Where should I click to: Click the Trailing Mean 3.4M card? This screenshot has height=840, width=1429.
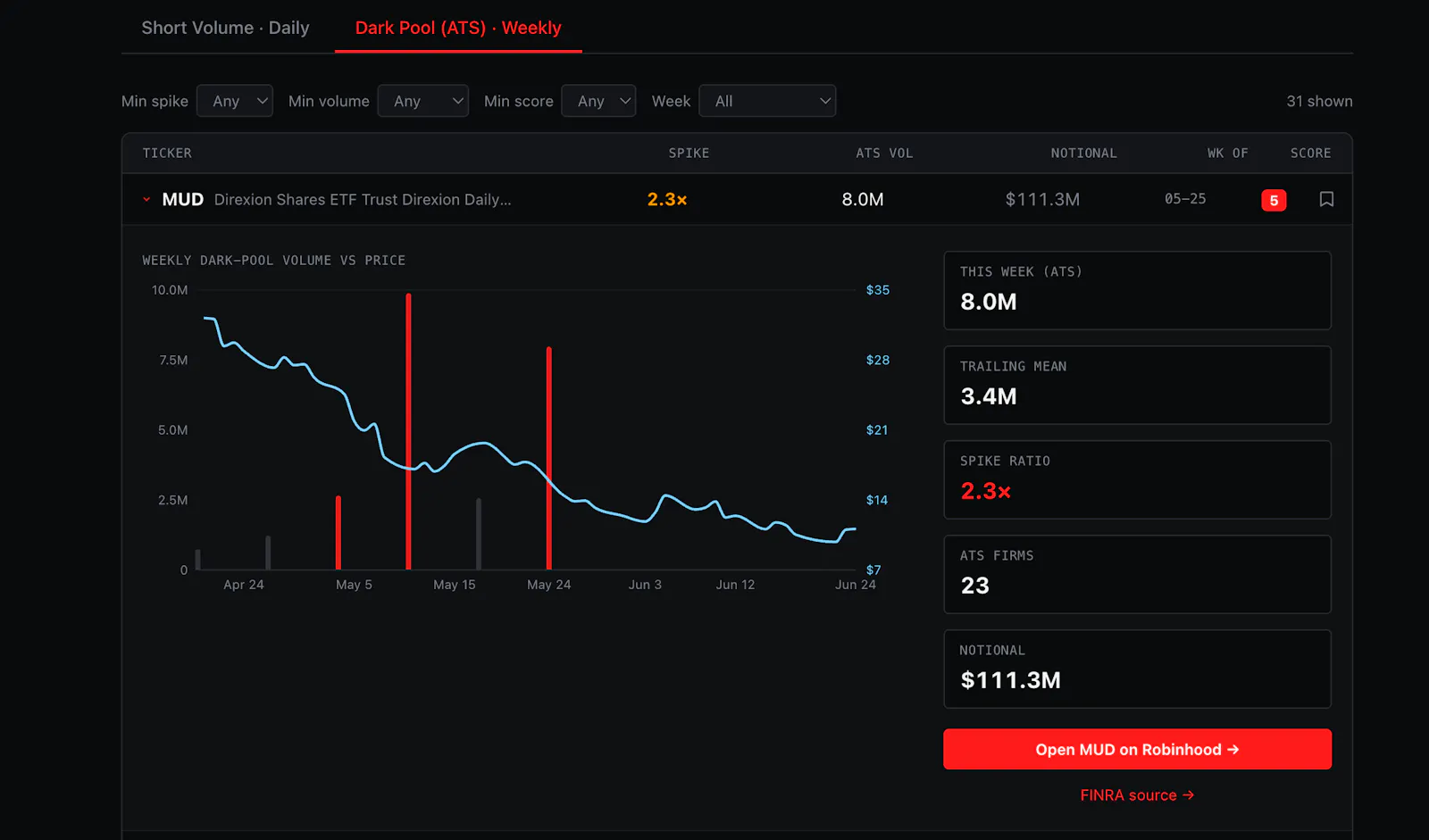(1137, 385)
